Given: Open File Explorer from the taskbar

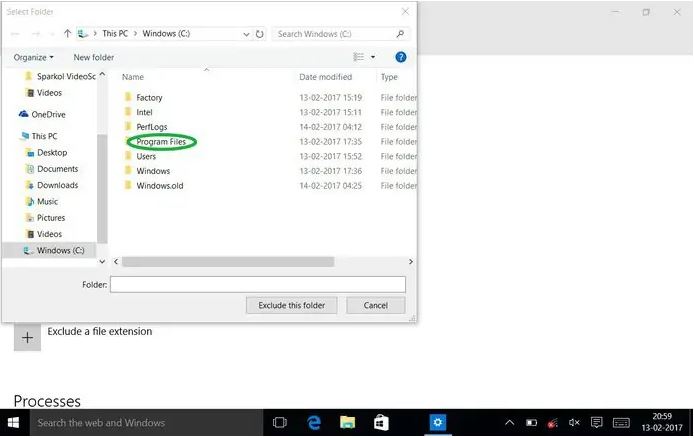Looking at the screenshot, I should point(347,423).
